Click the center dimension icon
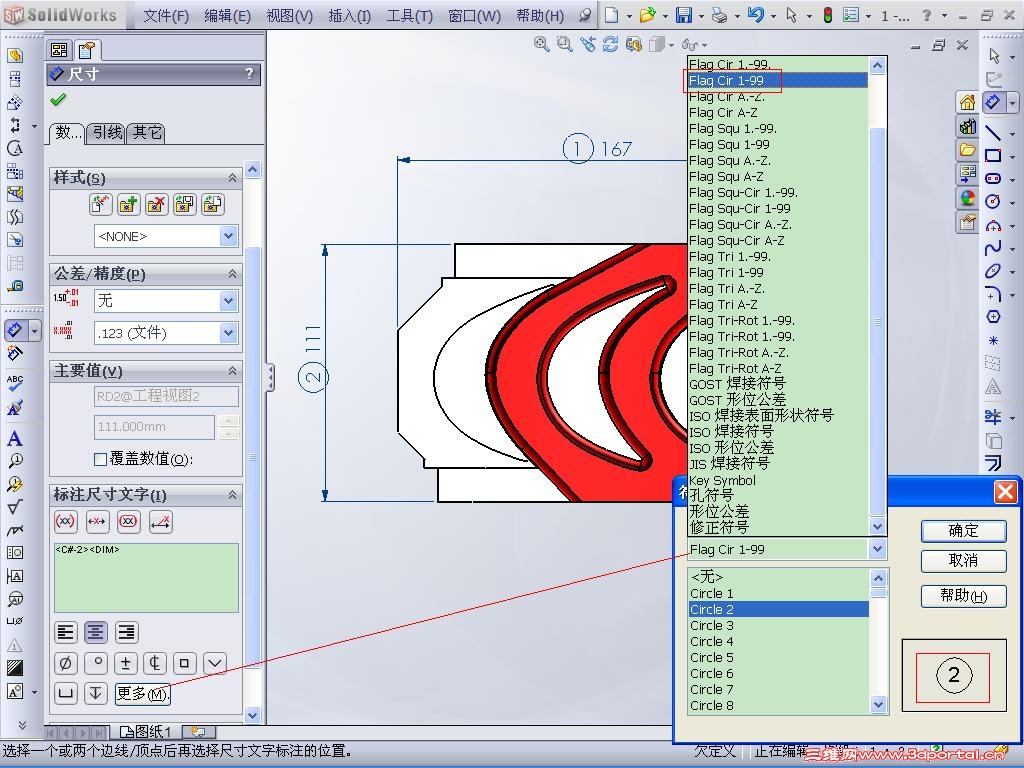 pos(97,521)
